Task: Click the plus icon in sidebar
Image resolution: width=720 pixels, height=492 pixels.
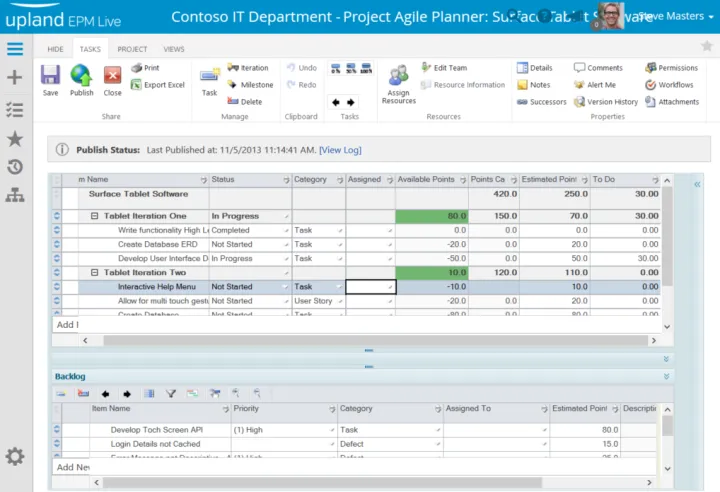Action: (x=15, y=77)
